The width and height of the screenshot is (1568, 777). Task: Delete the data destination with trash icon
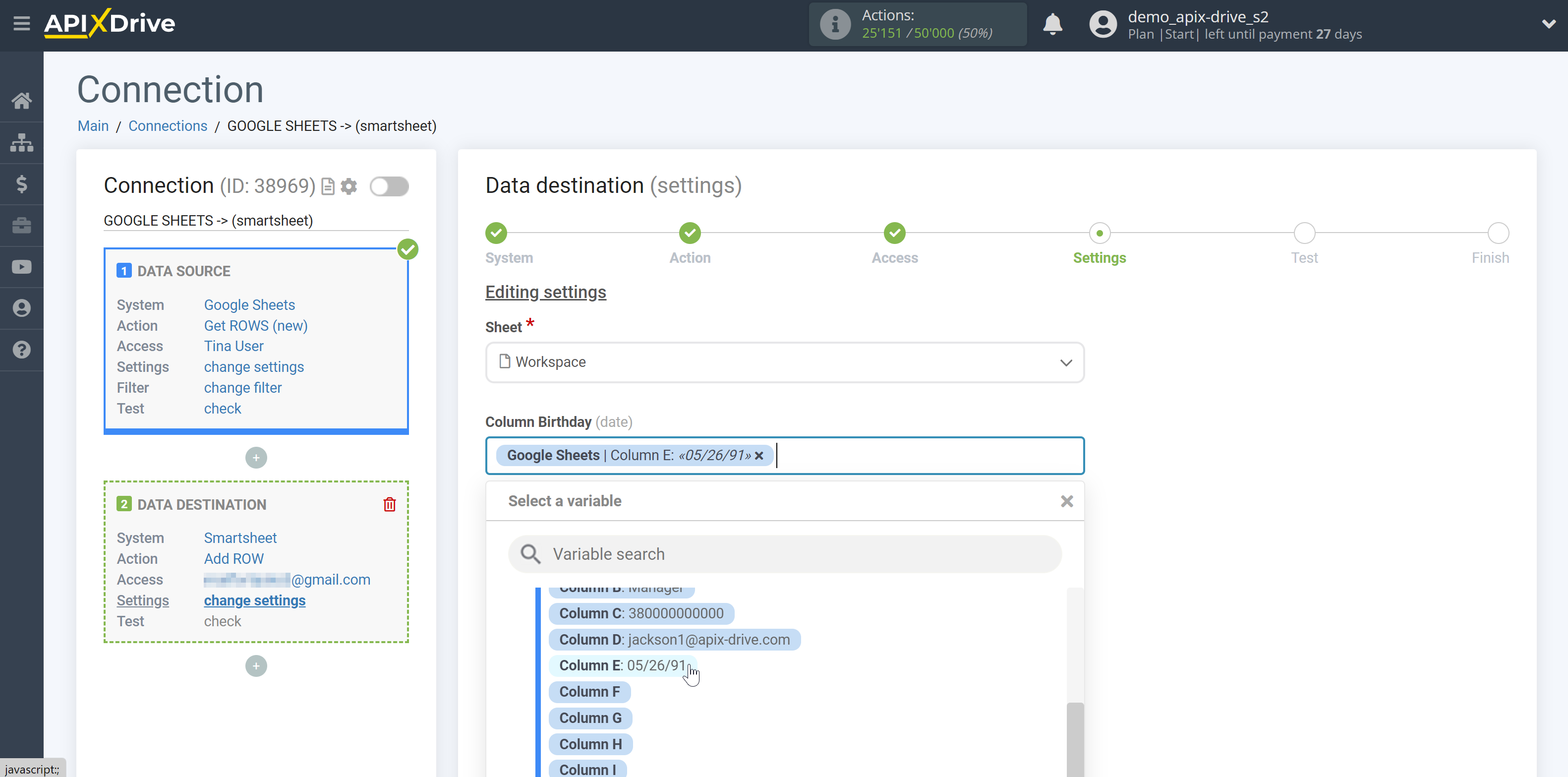pyautogui.click(x=390, y=504)
